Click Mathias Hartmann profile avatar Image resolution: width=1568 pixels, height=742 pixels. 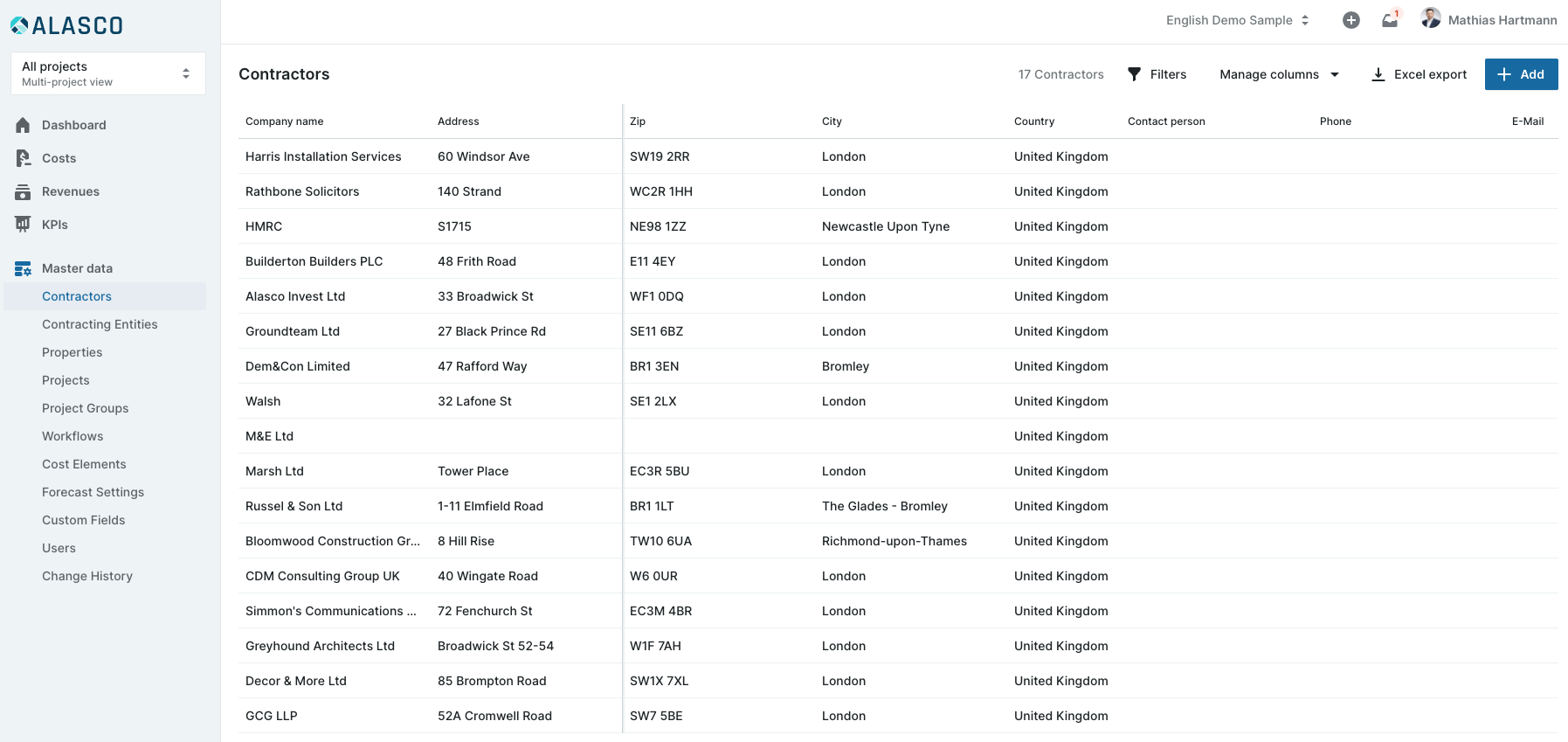(x=1430, y=18)
